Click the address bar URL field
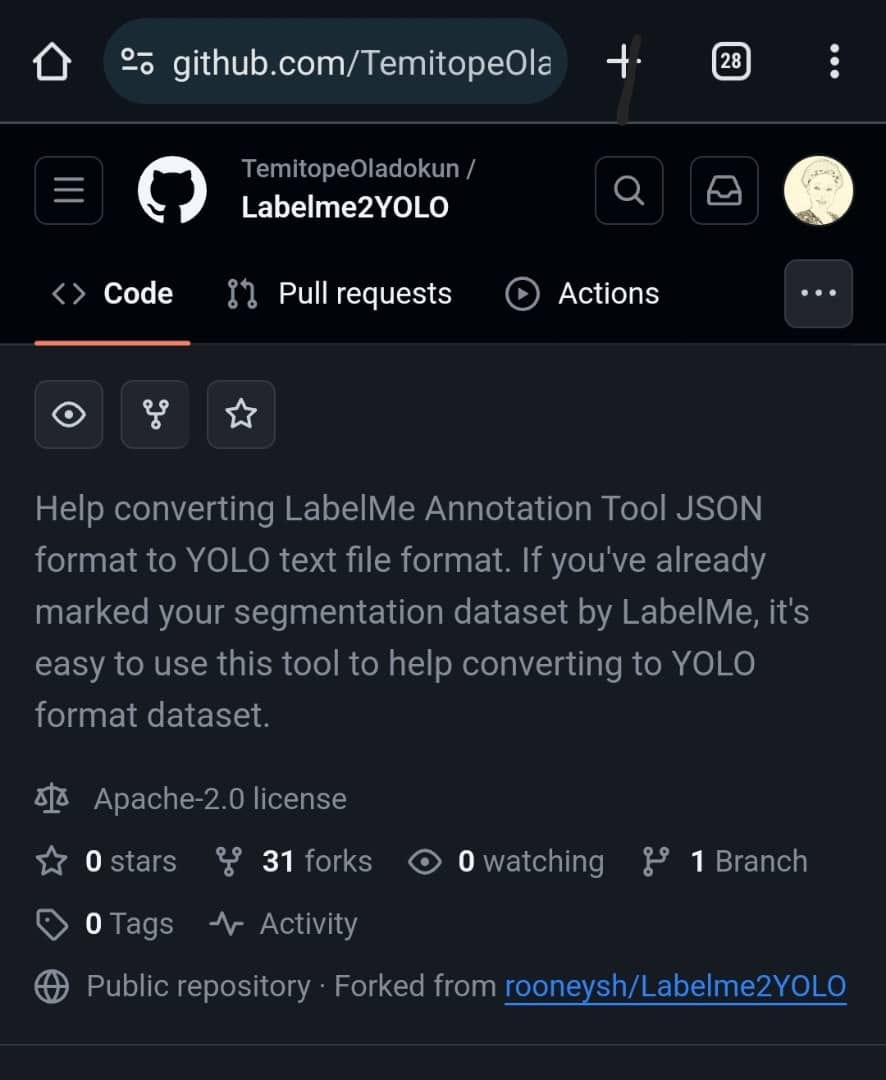Viewport: 886px width, 1080px height. (335, 61)
